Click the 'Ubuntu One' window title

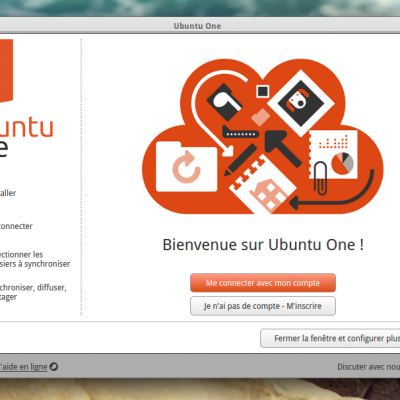point(197,26)
